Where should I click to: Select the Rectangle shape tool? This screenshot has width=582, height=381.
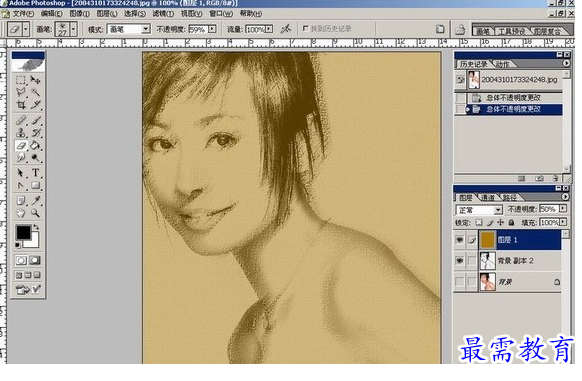pos(35,185)
